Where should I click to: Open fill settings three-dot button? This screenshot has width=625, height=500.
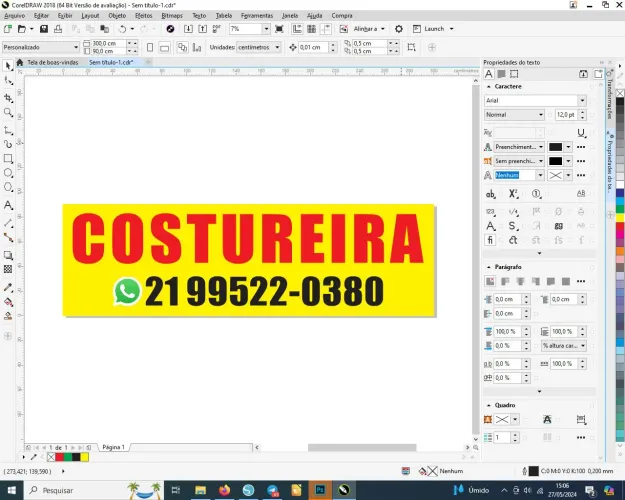pos(581,147)
